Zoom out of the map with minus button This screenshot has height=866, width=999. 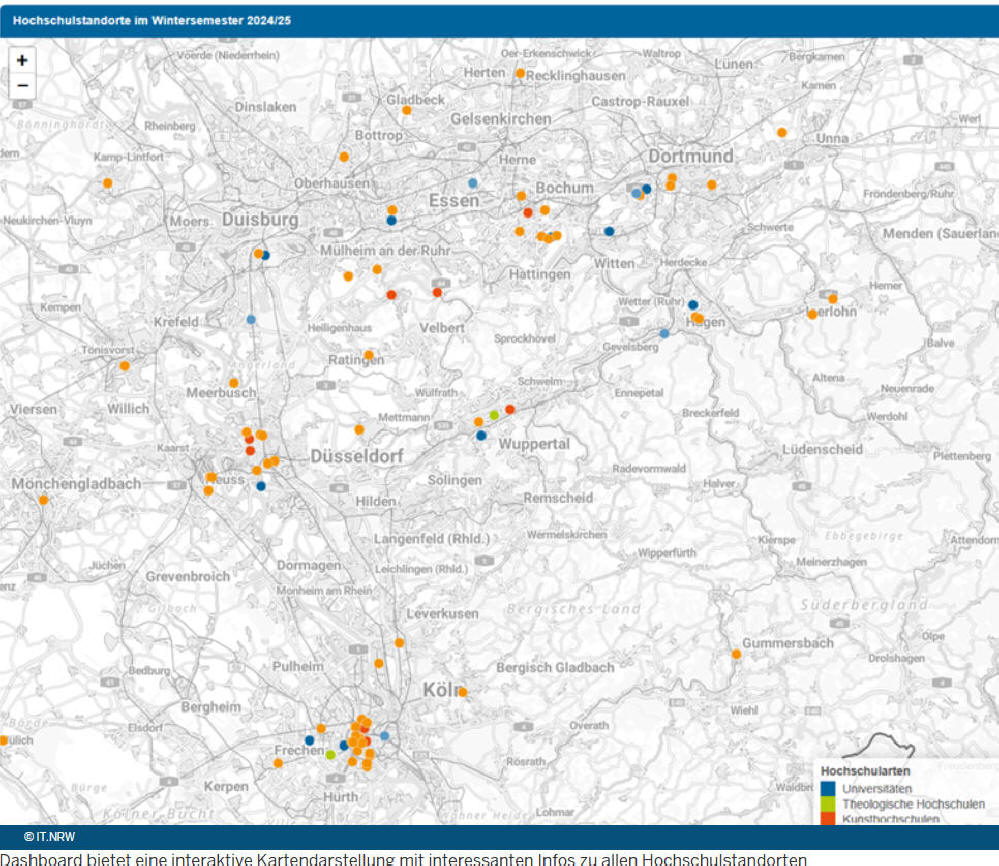22,86
